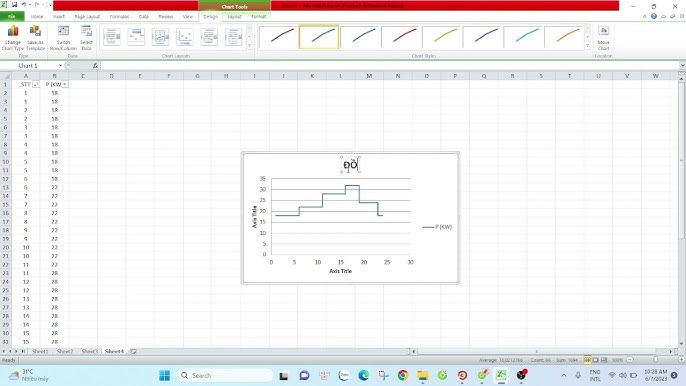Viewport: 686px width, 386px height.
Task: Open the Select Data dialog
Action: pyautogui.click(x=86, y=38)
